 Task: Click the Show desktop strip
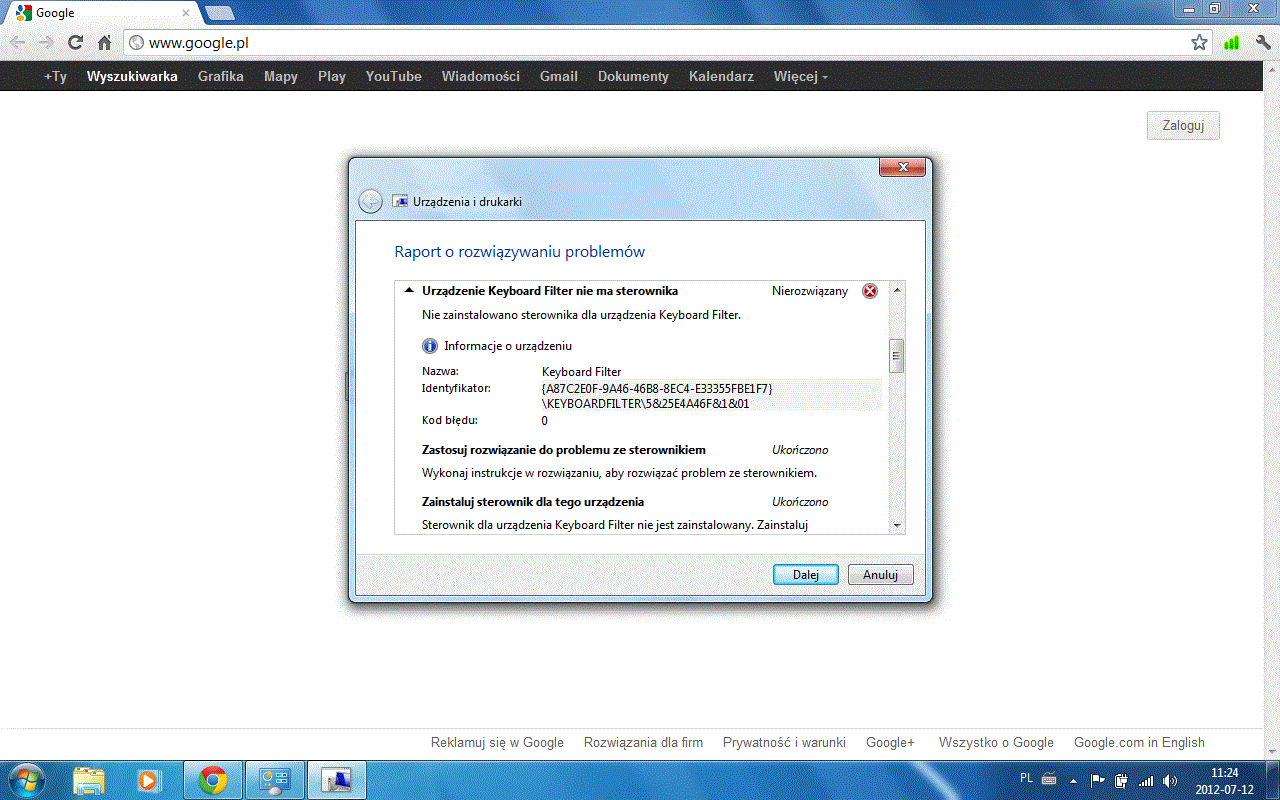click(1273, 780)
